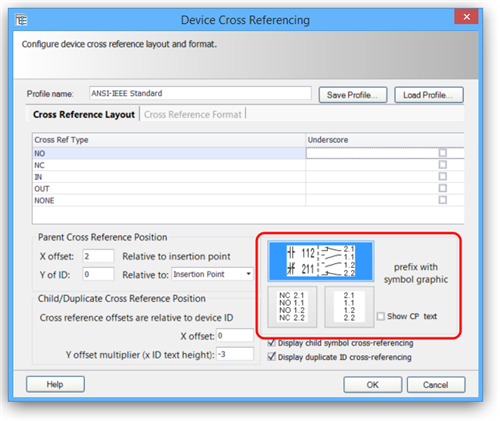Choose the NC/NO text prefix layout icon
Image resolution: width=500 pixels, height=421 pixels.
[292, 307]
